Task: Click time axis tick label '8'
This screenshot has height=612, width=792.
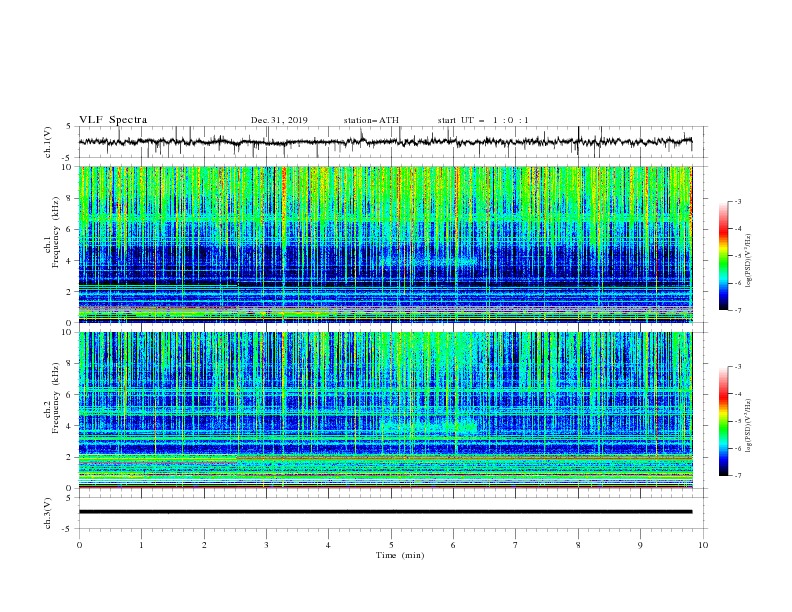Action: tap(578, 545)
